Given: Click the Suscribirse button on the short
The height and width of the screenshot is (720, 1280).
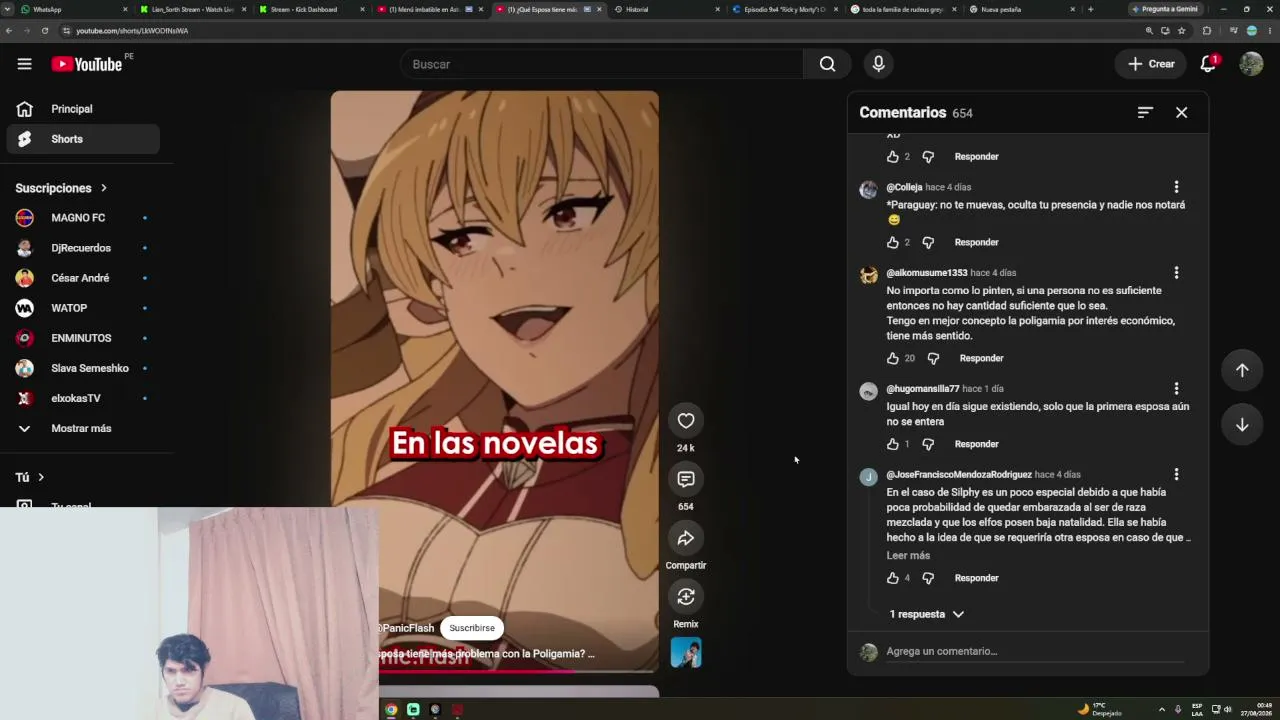Looking at the screenshot, I should pos(472,628).
